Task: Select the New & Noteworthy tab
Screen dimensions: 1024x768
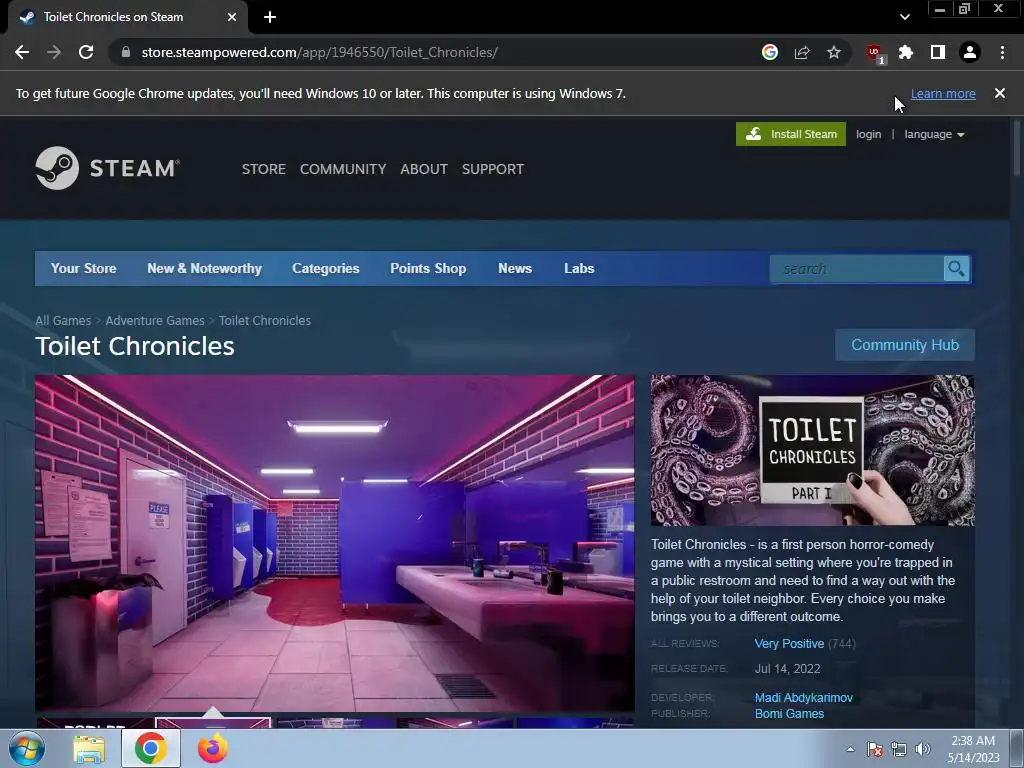Action: (204, 268)
